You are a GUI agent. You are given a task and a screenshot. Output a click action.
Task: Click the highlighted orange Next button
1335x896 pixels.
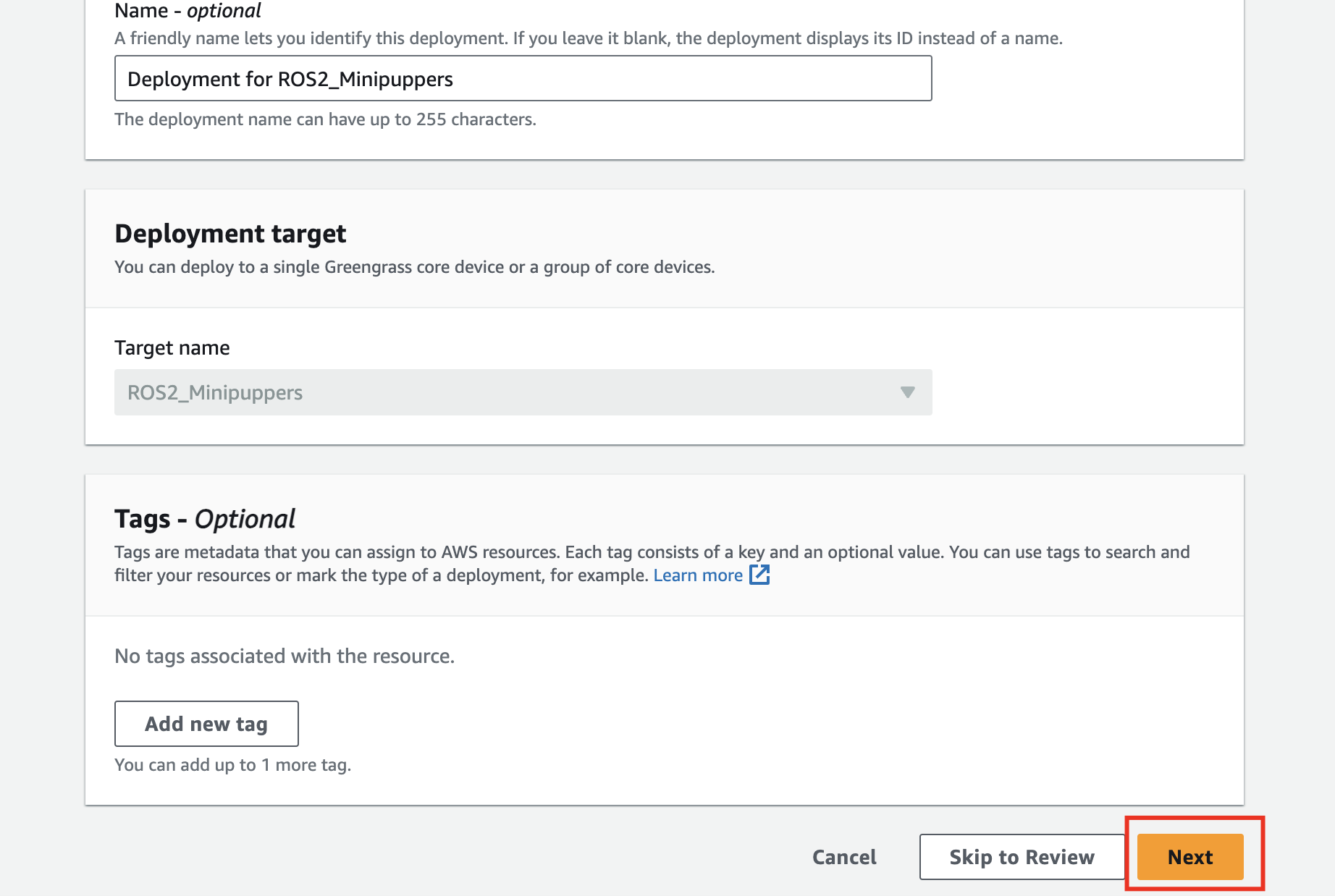[1189, 857]
